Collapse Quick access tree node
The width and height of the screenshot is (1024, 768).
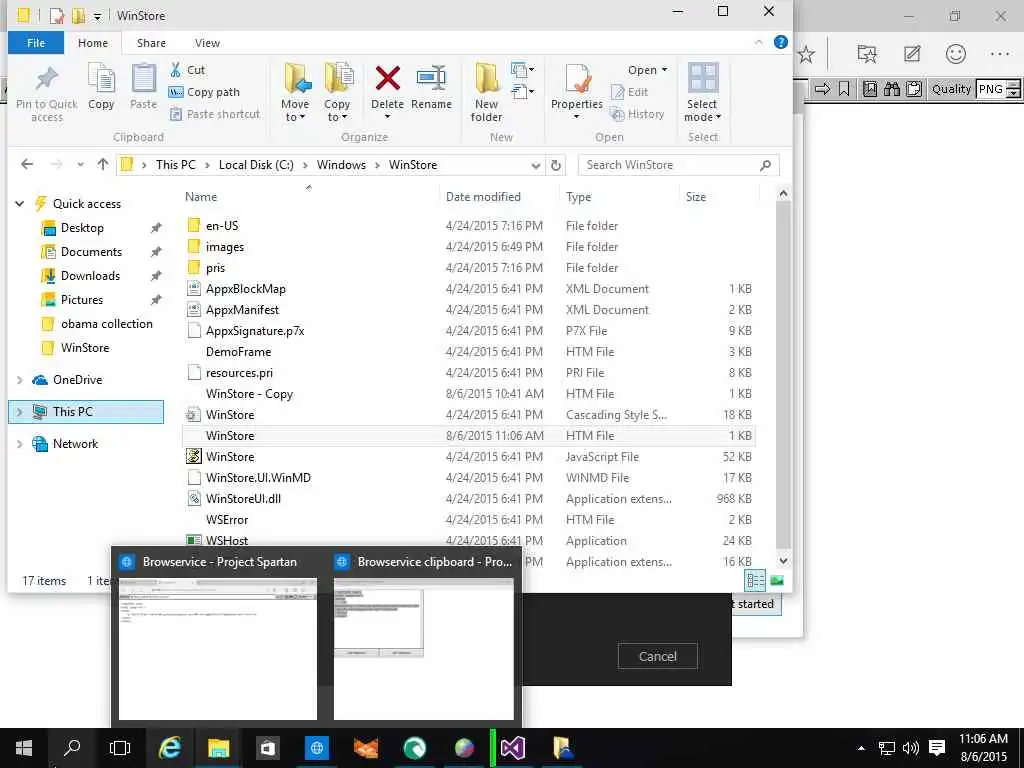20,204
